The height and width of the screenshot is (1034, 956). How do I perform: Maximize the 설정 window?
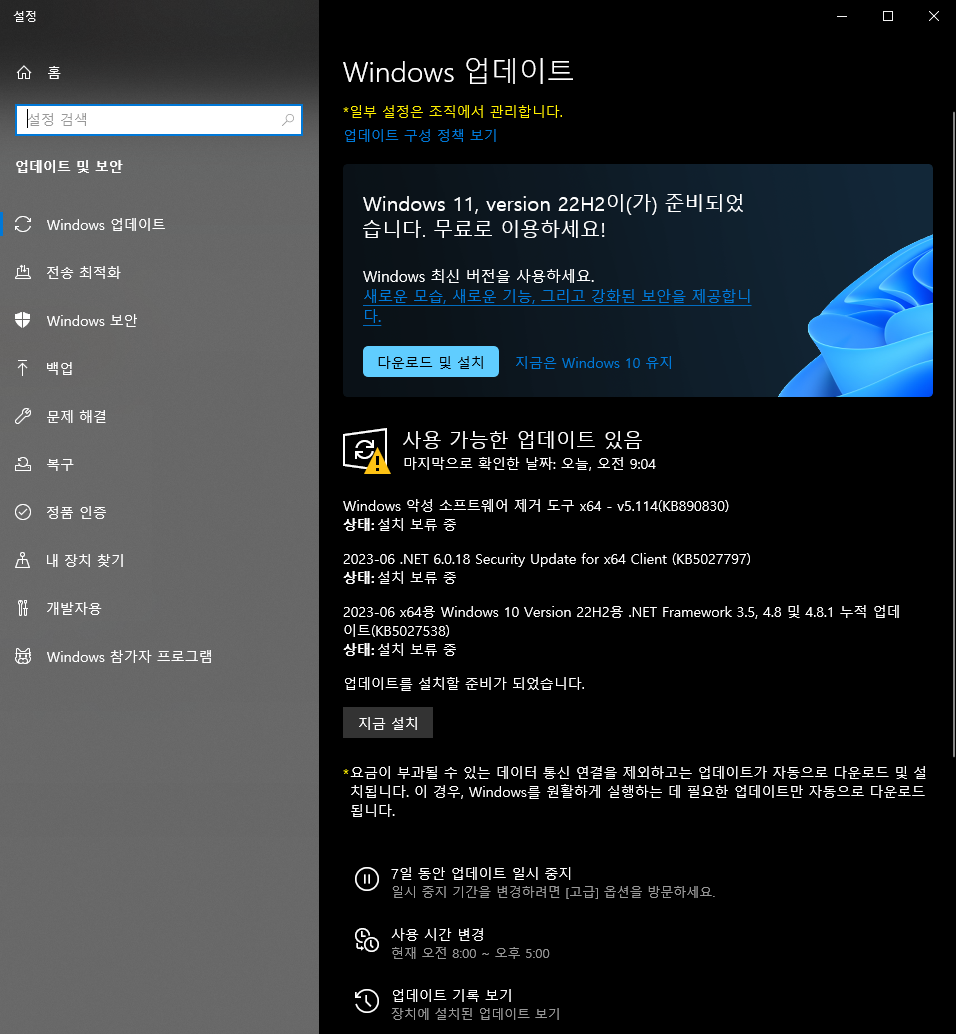888,16
